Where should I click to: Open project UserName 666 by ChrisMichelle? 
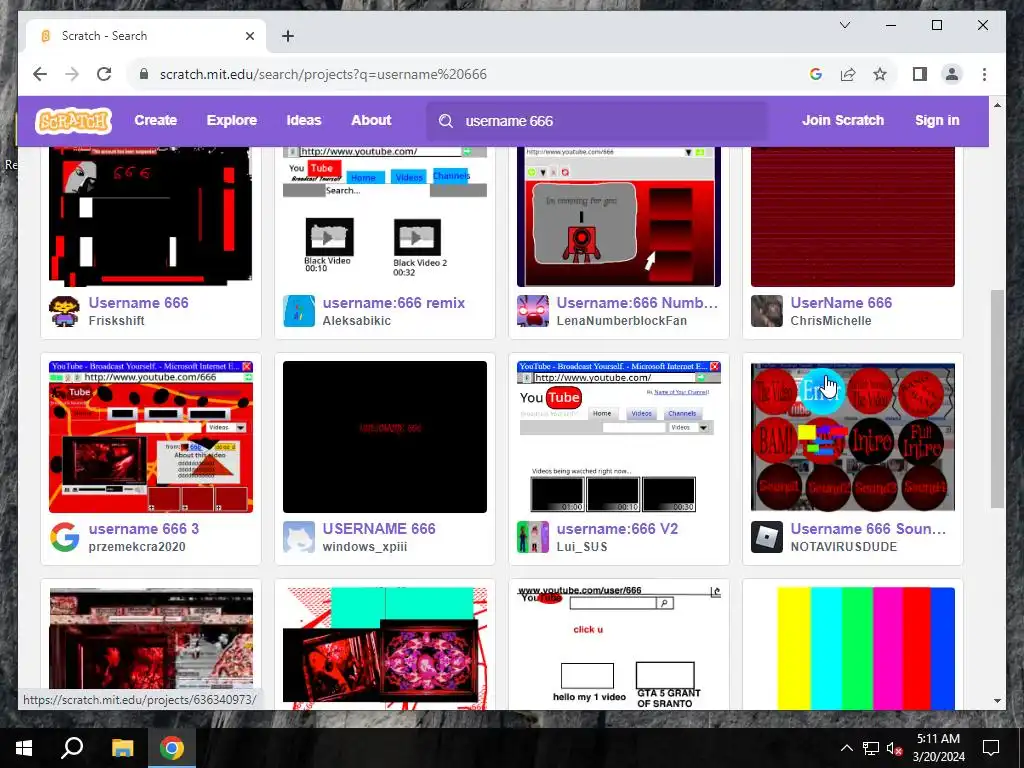point(841,302)
